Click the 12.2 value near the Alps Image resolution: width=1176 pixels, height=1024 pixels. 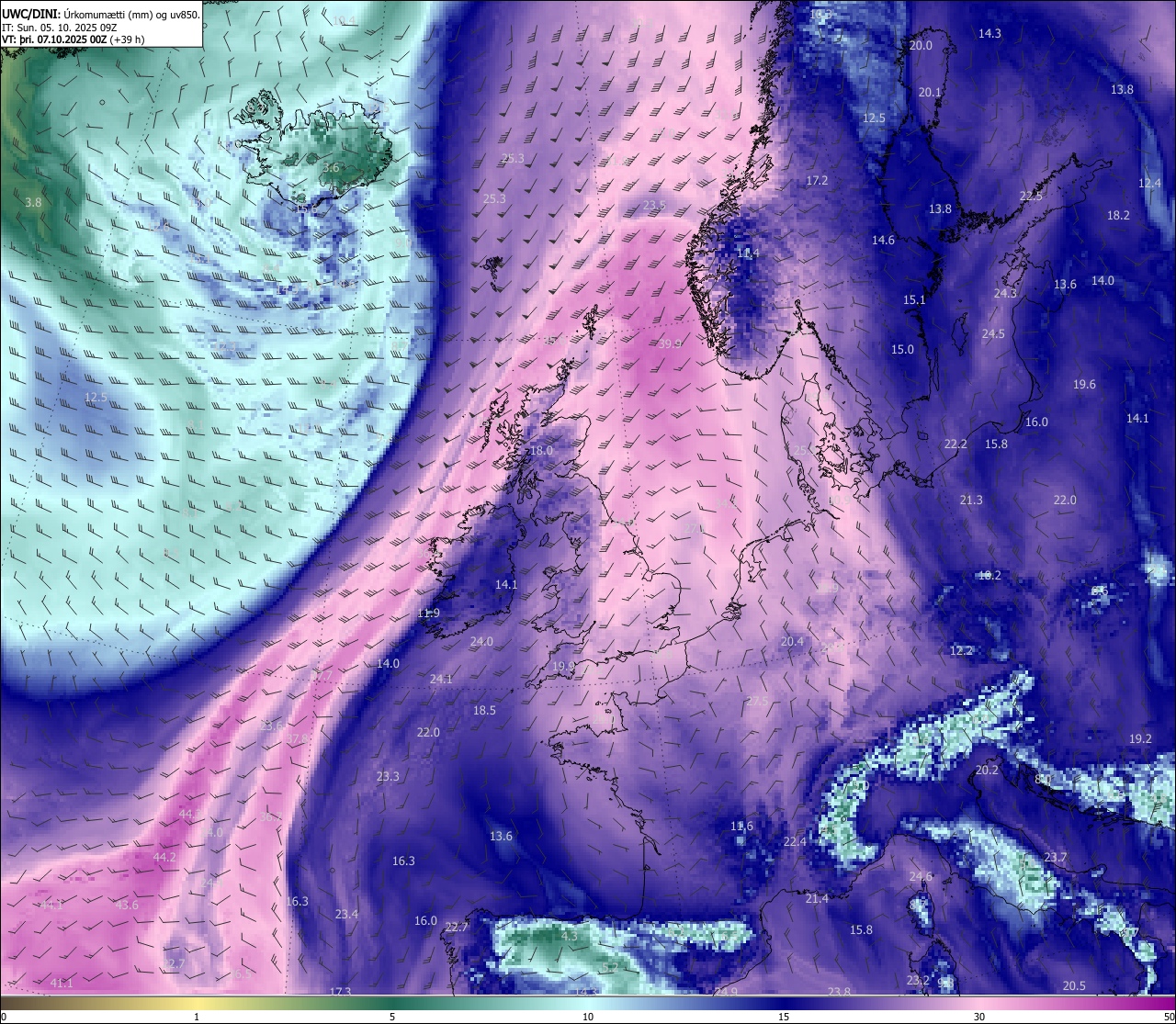point(961,650)
